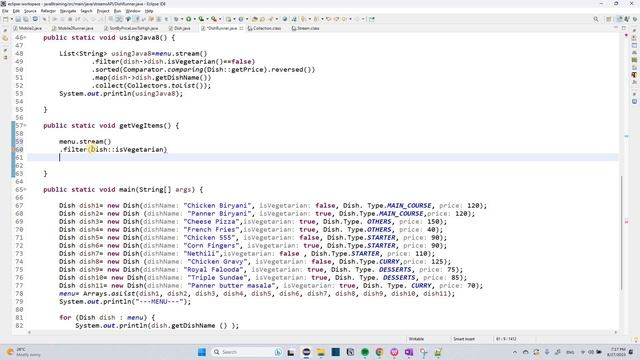
Task: Collapse the main method fold at line 65
Action: click(25, 189)
